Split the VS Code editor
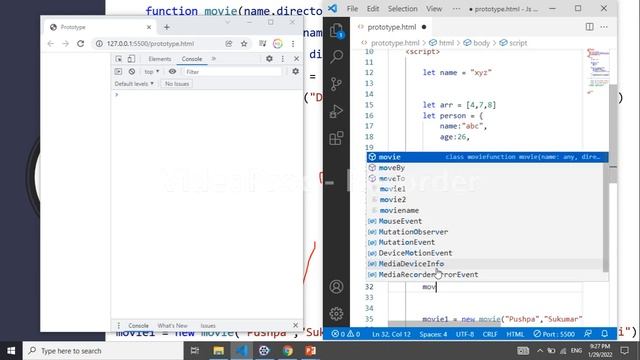Viewport: 640px width, 360px height. coord(589,27)
